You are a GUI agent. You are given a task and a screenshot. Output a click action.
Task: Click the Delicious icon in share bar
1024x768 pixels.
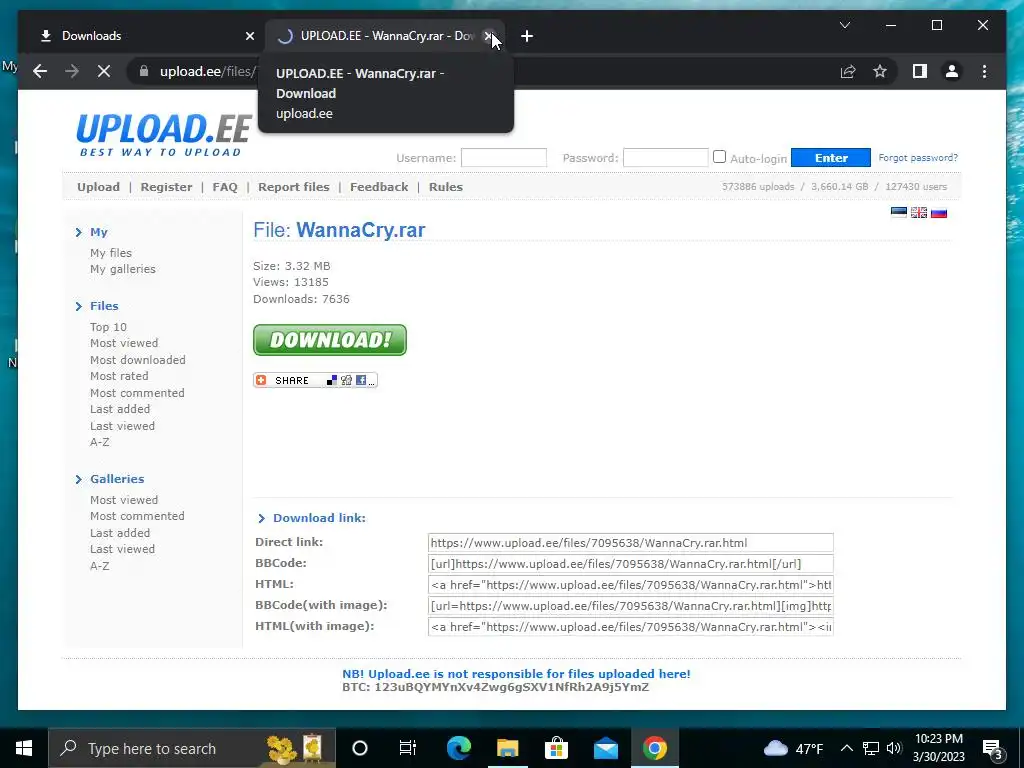(332, 380)
